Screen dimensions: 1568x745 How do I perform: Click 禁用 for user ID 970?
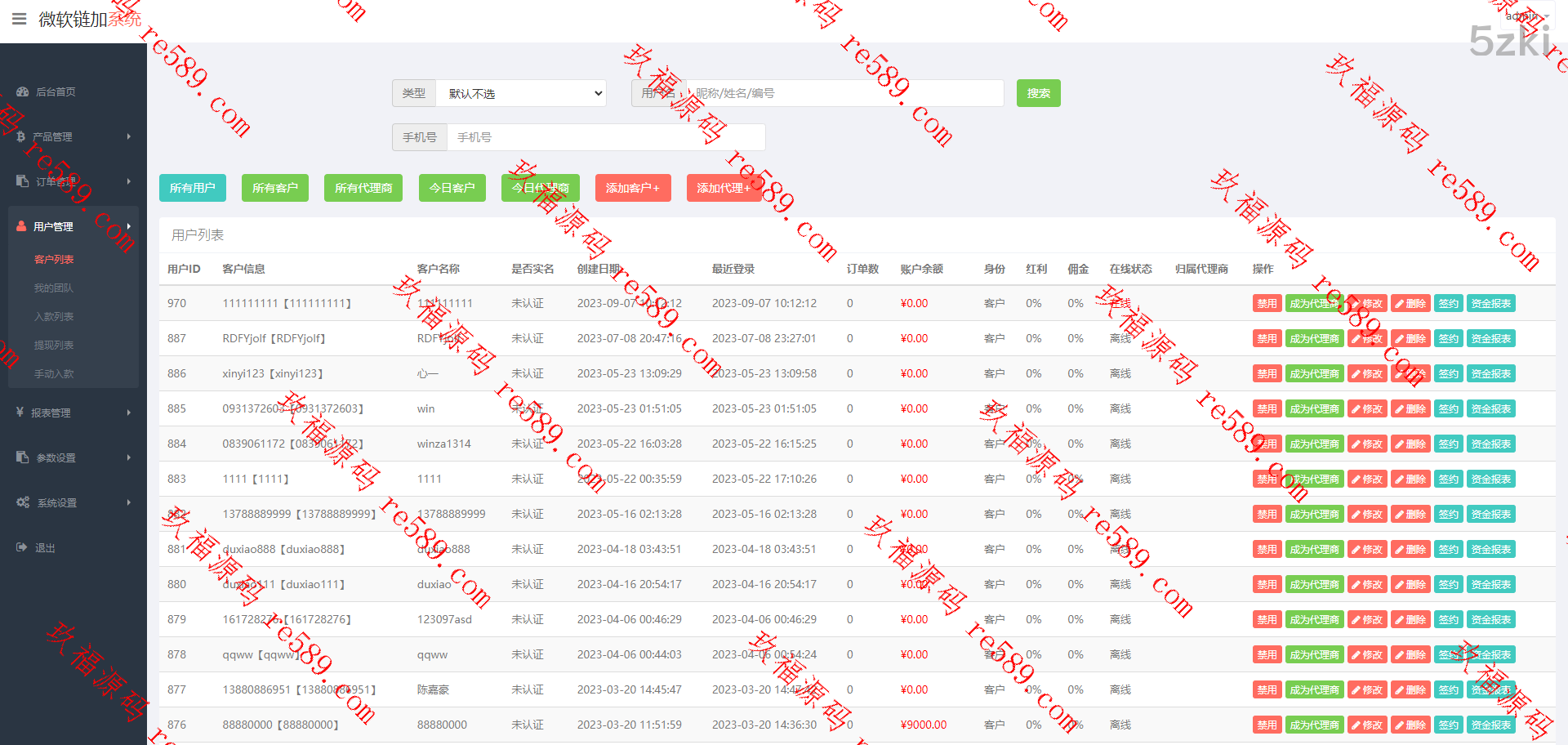[1266, 304]
